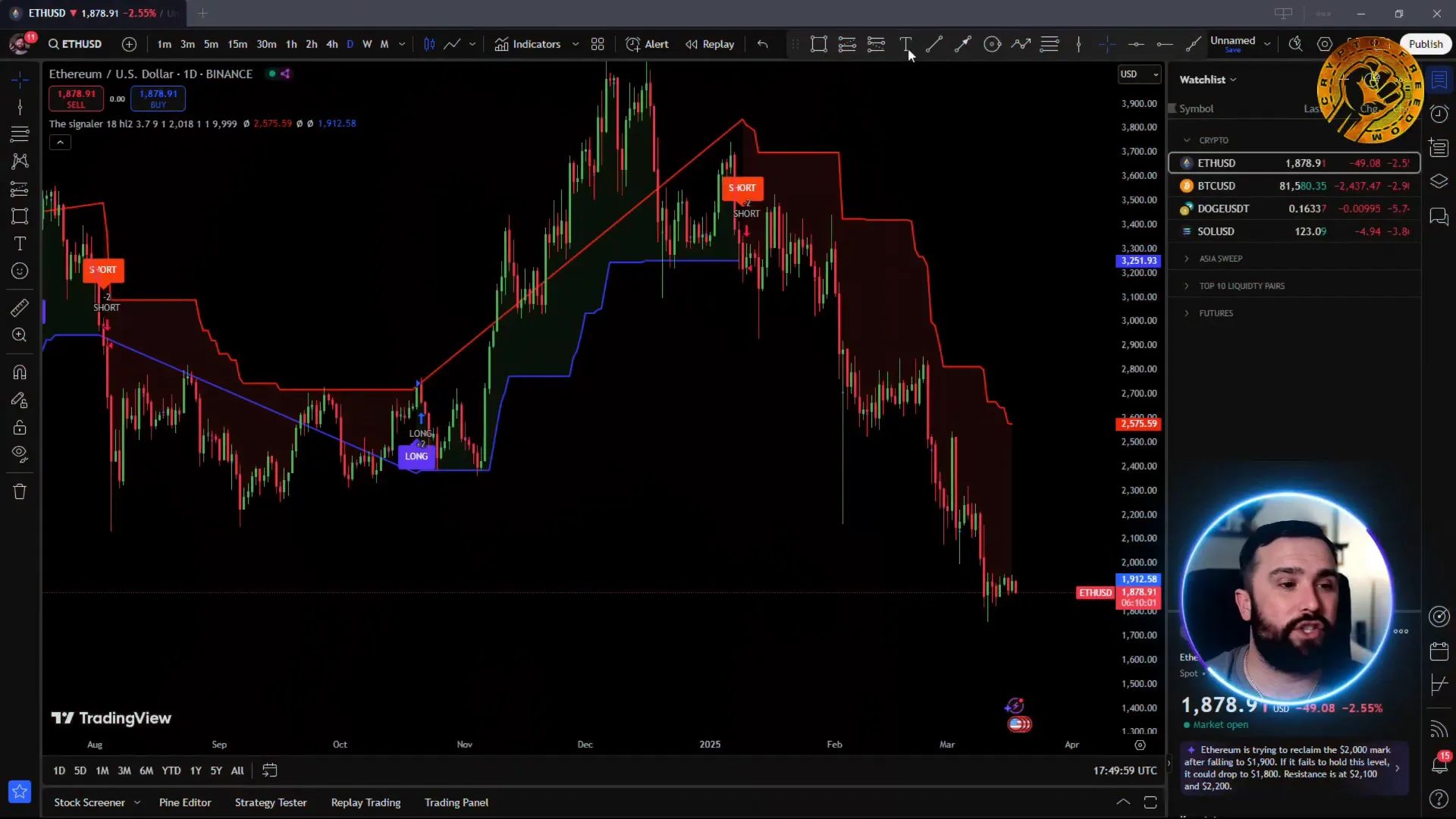
Task: Open the Trading Panel tab
Action: [x=456, y=802]
